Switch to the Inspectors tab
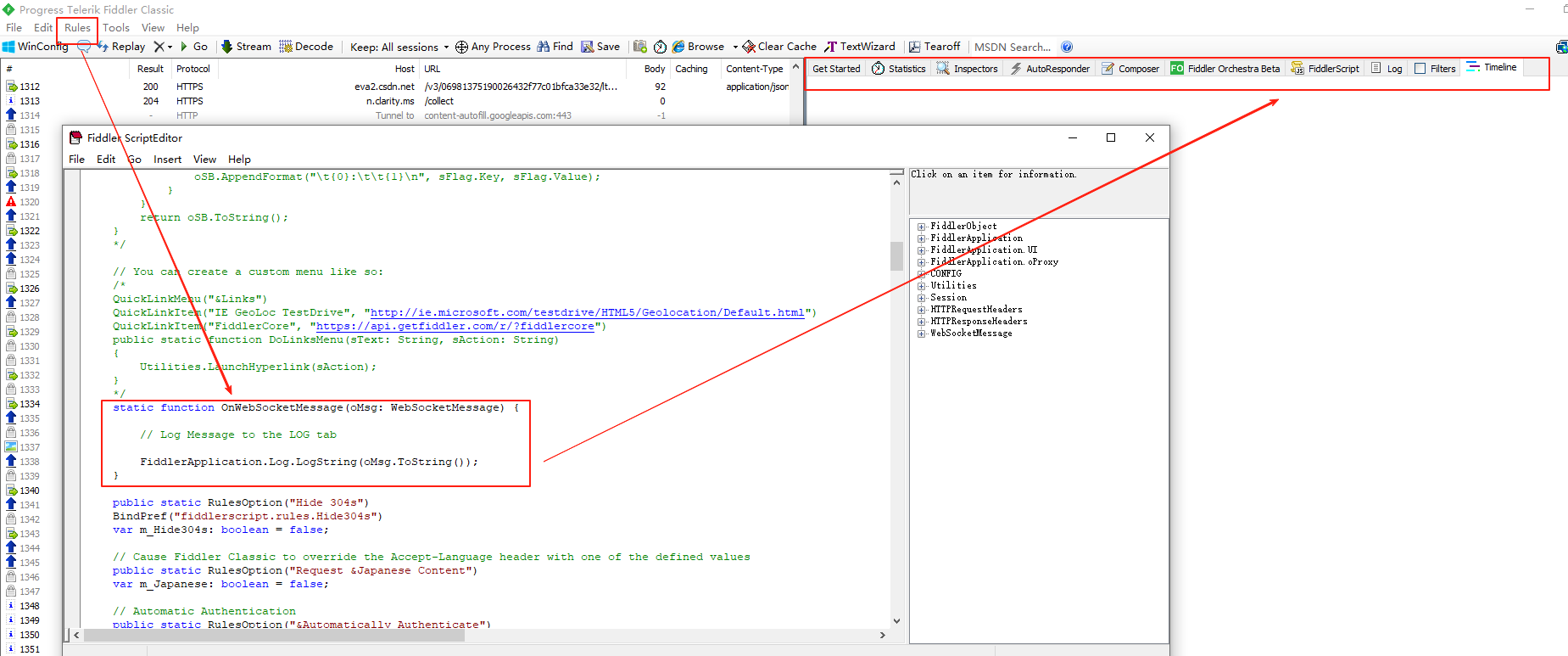Viewport: 1568px width, 656px height. 968,69
